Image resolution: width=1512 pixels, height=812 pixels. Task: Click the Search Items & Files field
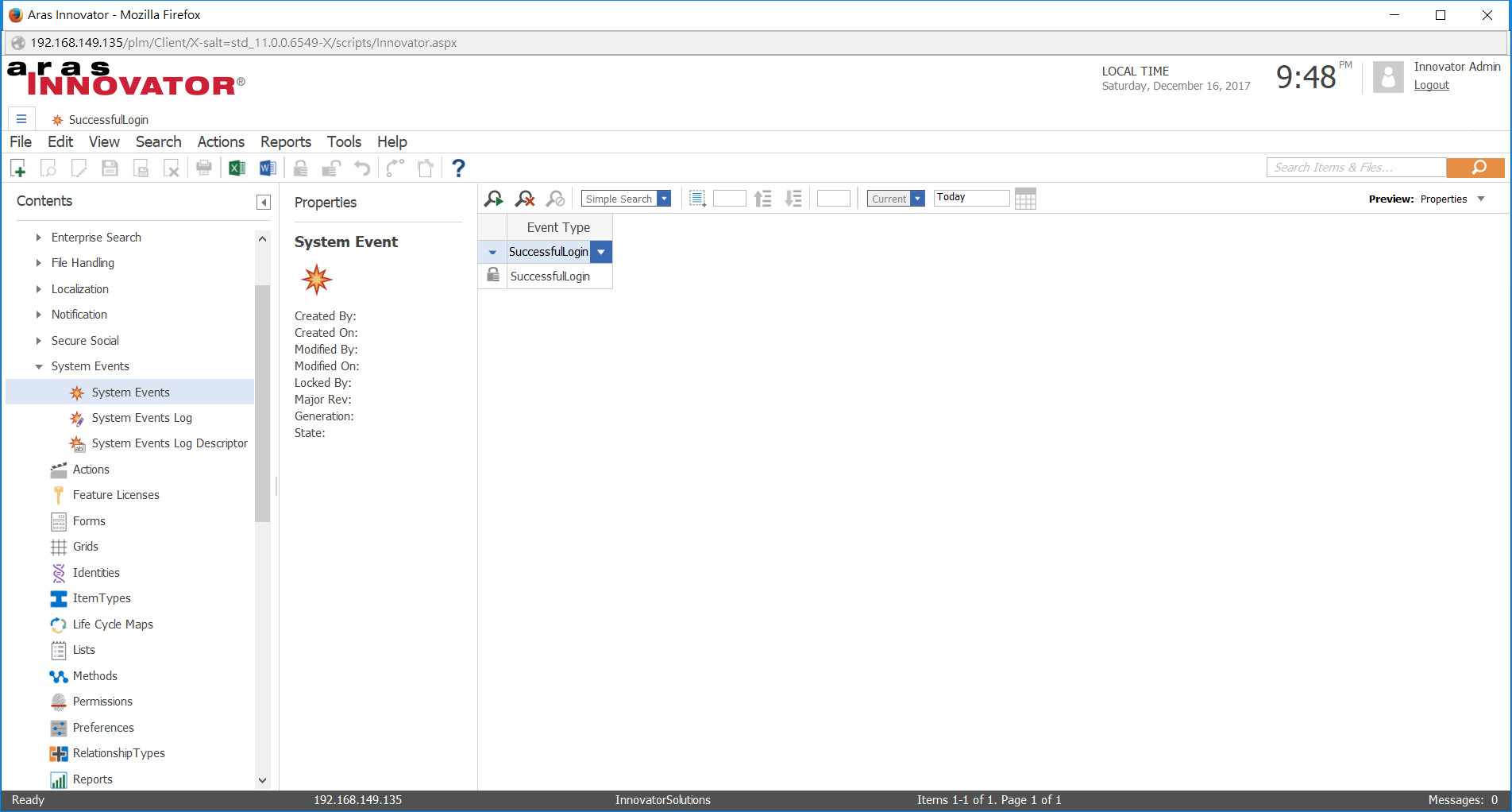(1356, 168)
